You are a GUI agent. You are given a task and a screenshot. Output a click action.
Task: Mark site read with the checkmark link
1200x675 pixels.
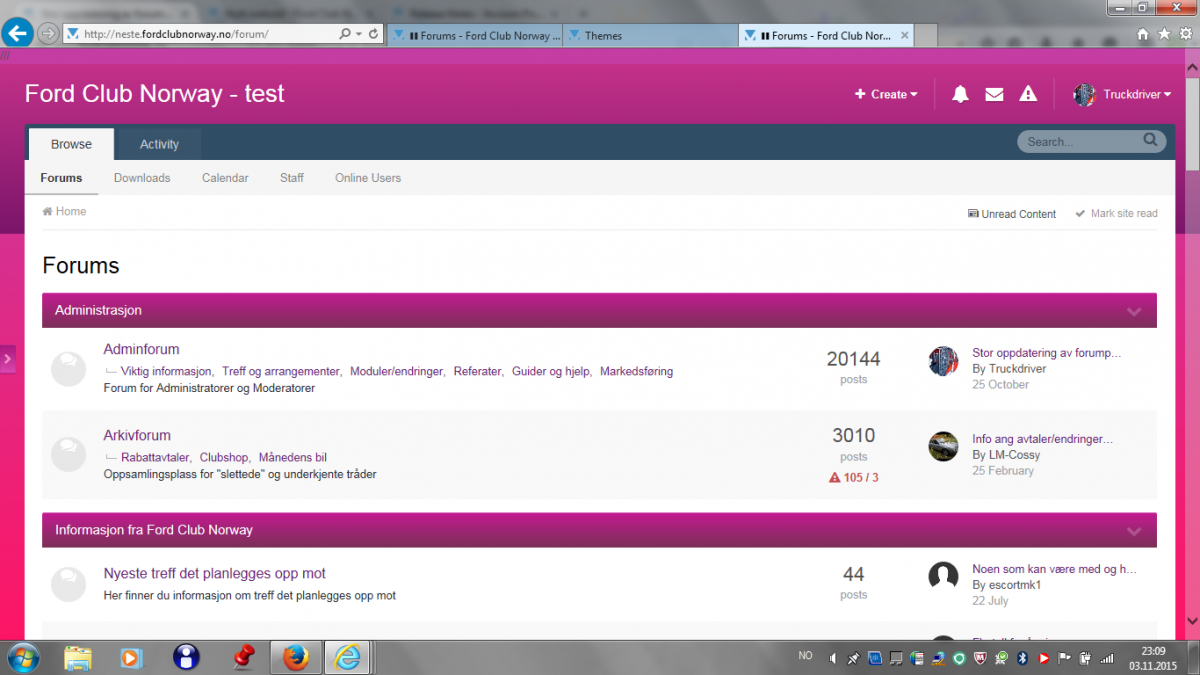click(x=1116, y=214)
